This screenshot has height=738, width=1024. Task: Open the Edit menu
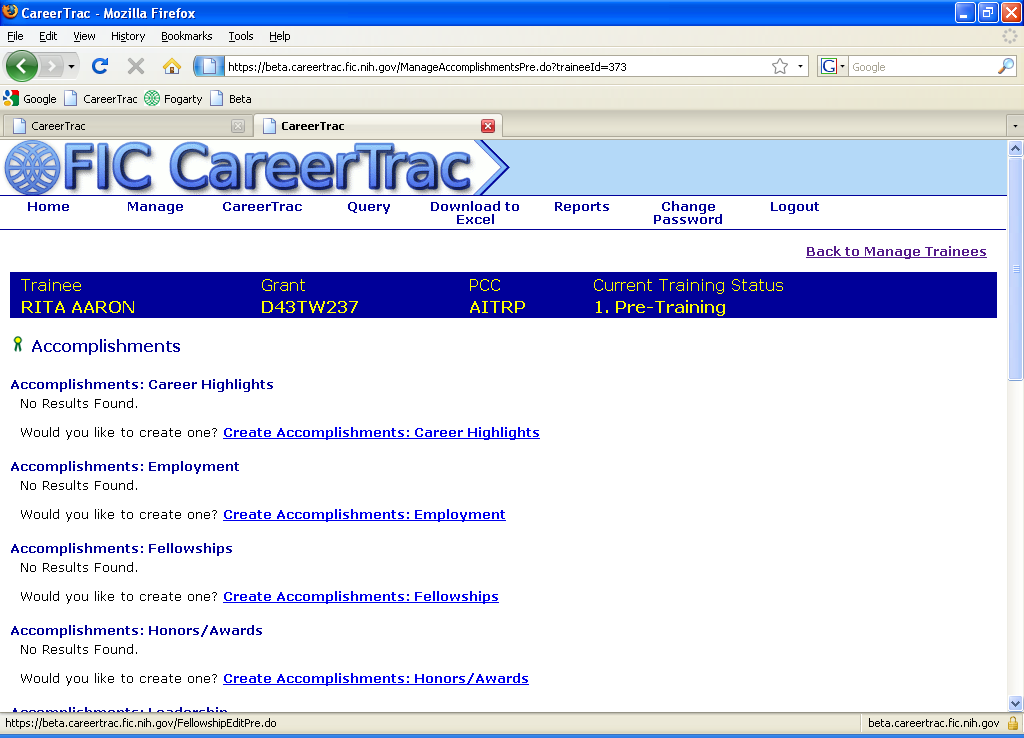(x=48, y=36)
